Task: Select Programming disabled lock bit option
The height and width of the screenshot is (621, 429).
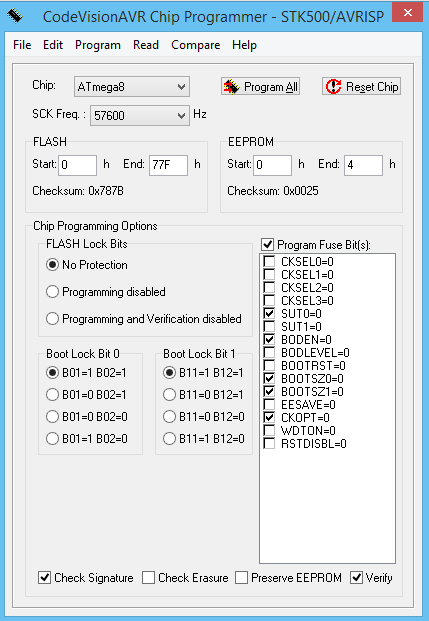Action: point(52,292)
